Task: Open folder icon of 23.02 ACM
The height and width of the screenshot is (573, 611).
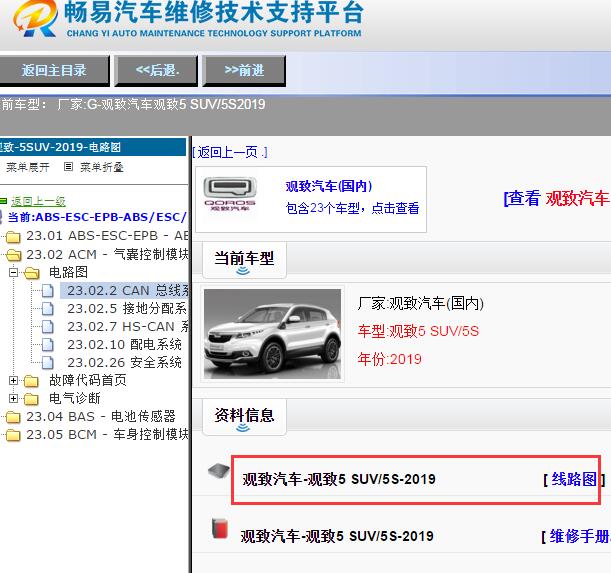Action: [x=14, y=255]
